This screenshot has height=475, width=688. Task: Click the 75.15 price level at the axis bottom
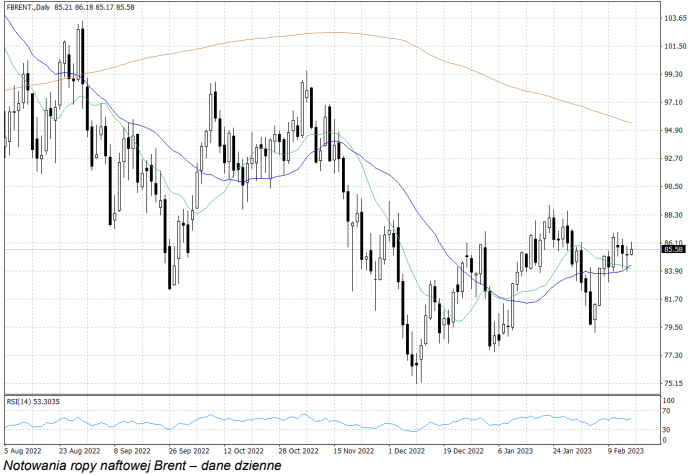click(646, 383)
